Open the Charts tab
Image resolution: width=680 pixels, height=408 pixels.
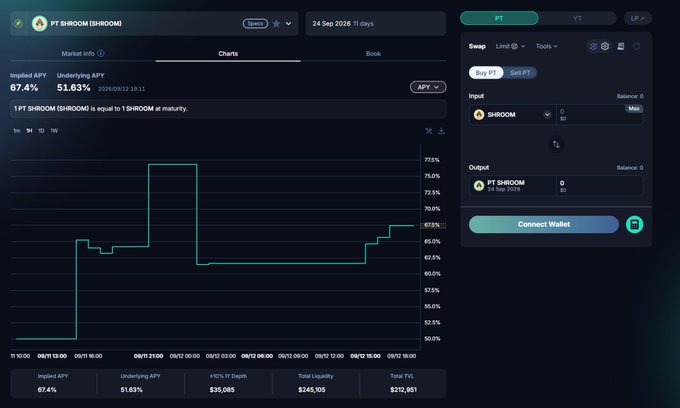[x=228, y=54]
